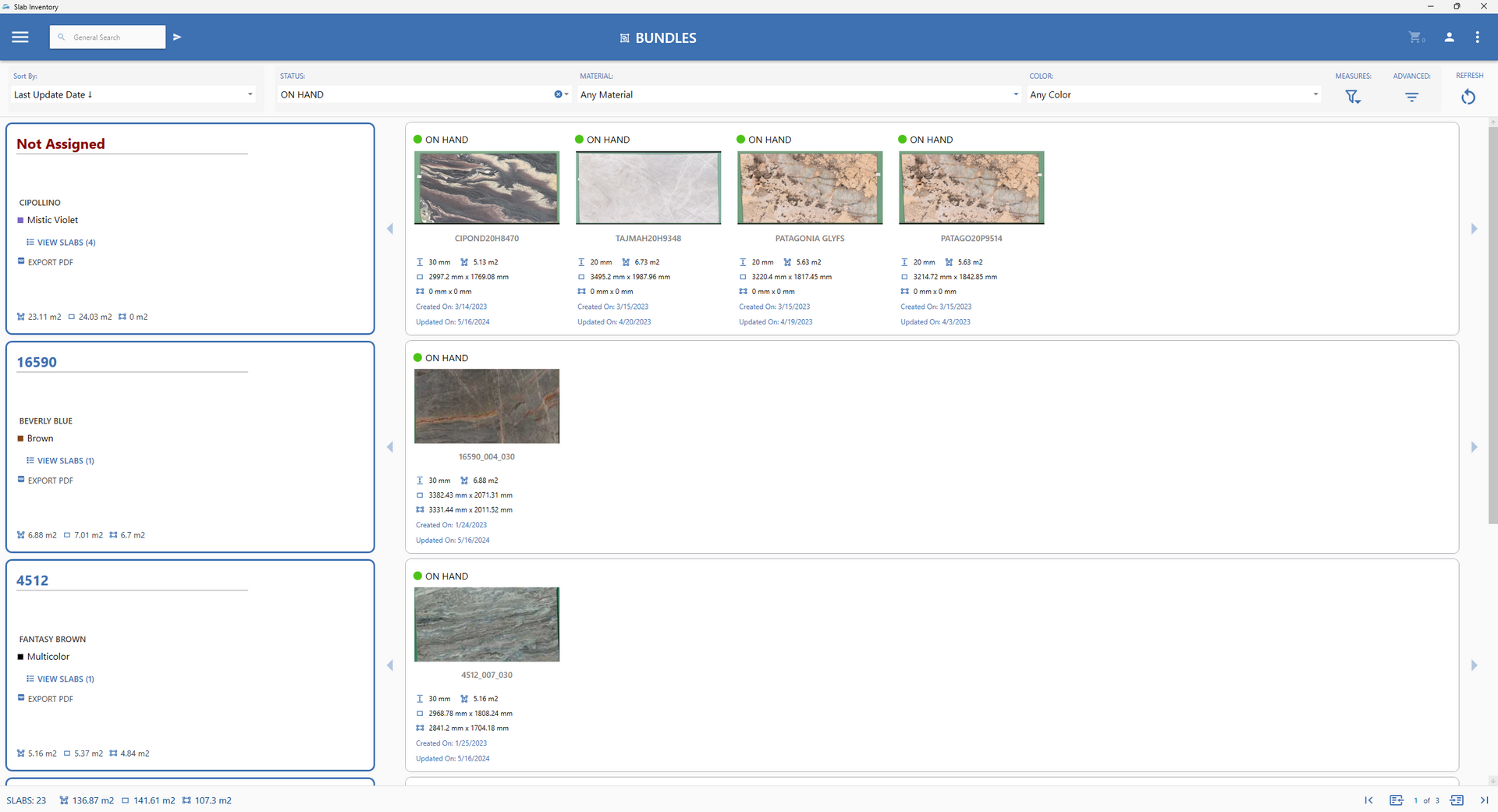1498x812 pixels.
Task: Open slab TAJMAH20H9348 thumbnail
Action: pyautogui.click(x=648, y=188)
